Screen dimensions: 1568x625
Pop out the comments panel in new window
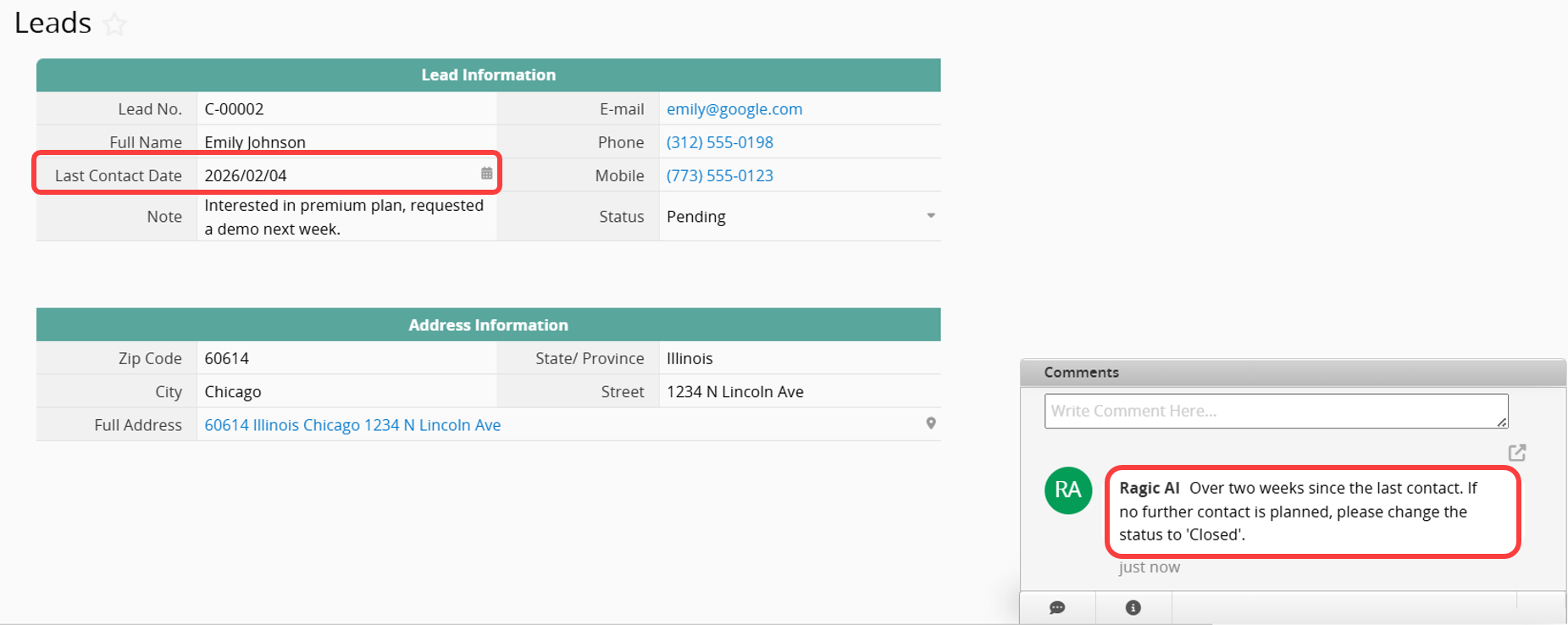[x=1516, y=453]
